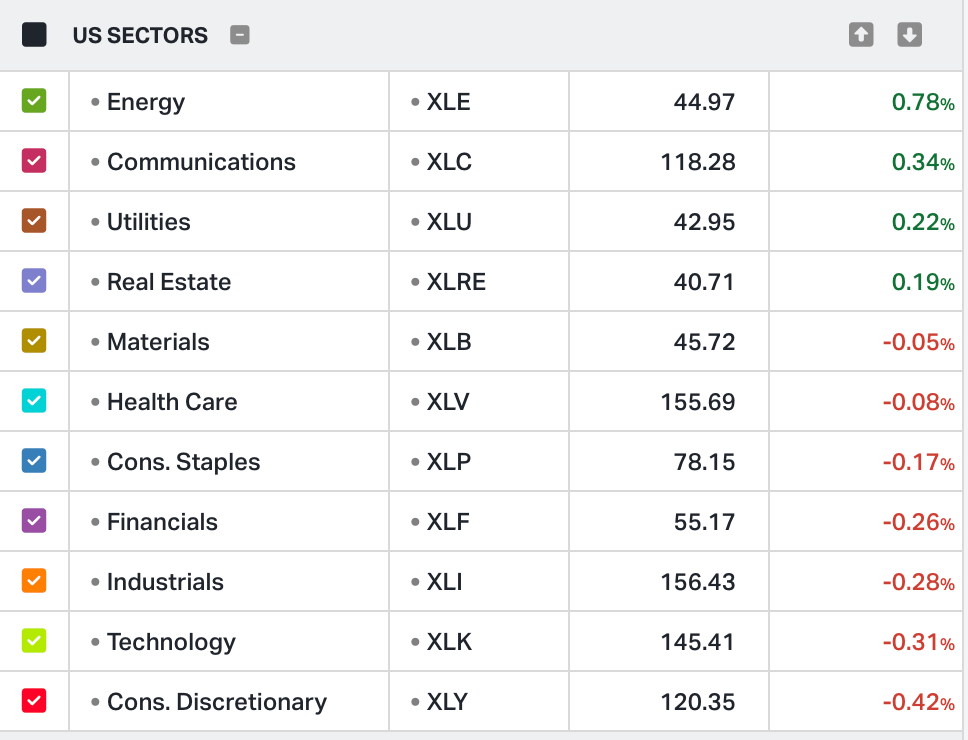Viewport: 968px width, 740px height.
Task: Collapse the US Sectors group
Action: 239,35
